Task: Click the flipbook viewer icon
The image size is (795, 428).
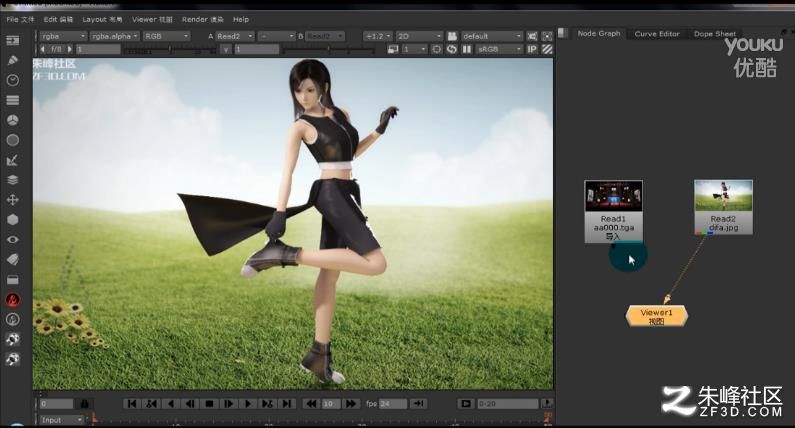Action: click(465, 404)
